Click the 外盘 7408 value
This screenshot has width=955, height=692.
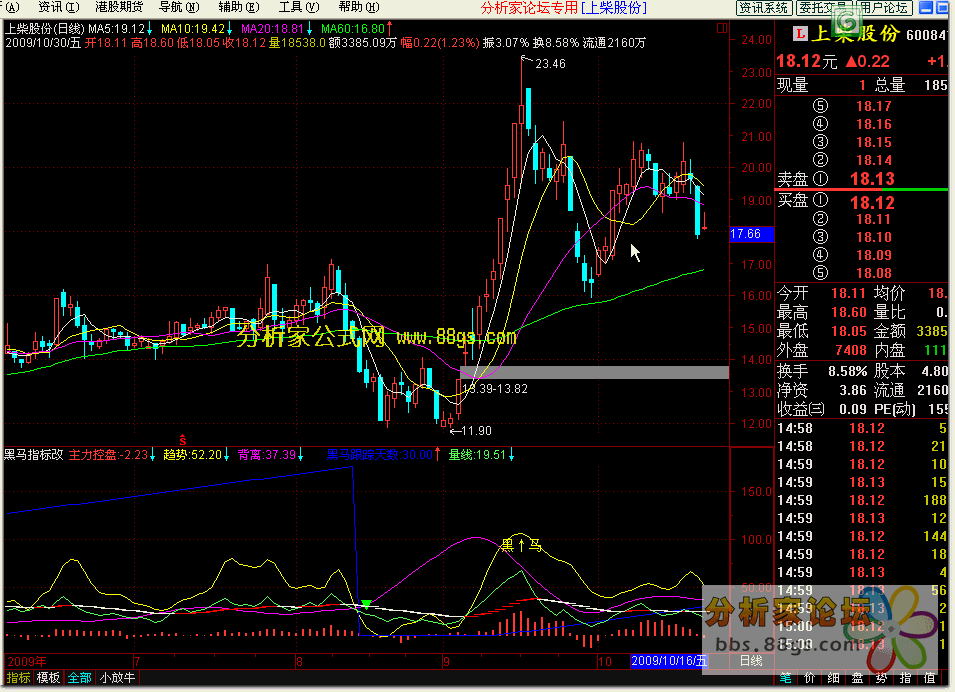tap(851, 350)
